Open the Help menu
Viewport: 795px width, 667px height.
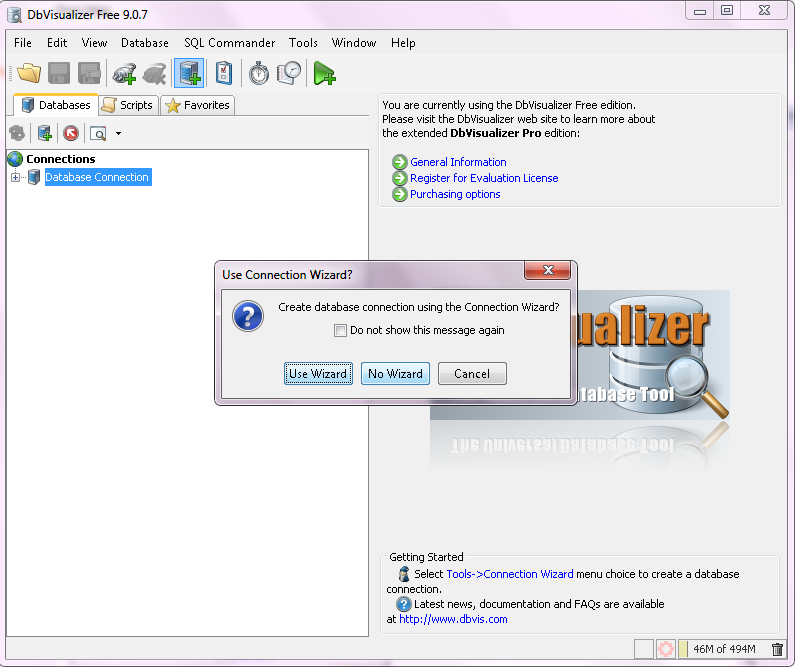click(403, 43)
